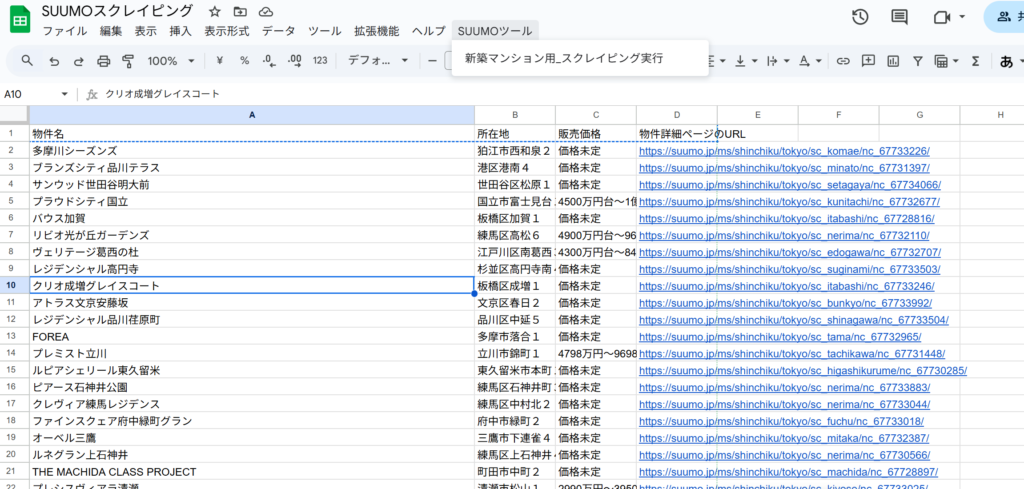Open the sc_higashikurume/nc_67730285 link
This screenshot has height=489, width=1024.
803,370
